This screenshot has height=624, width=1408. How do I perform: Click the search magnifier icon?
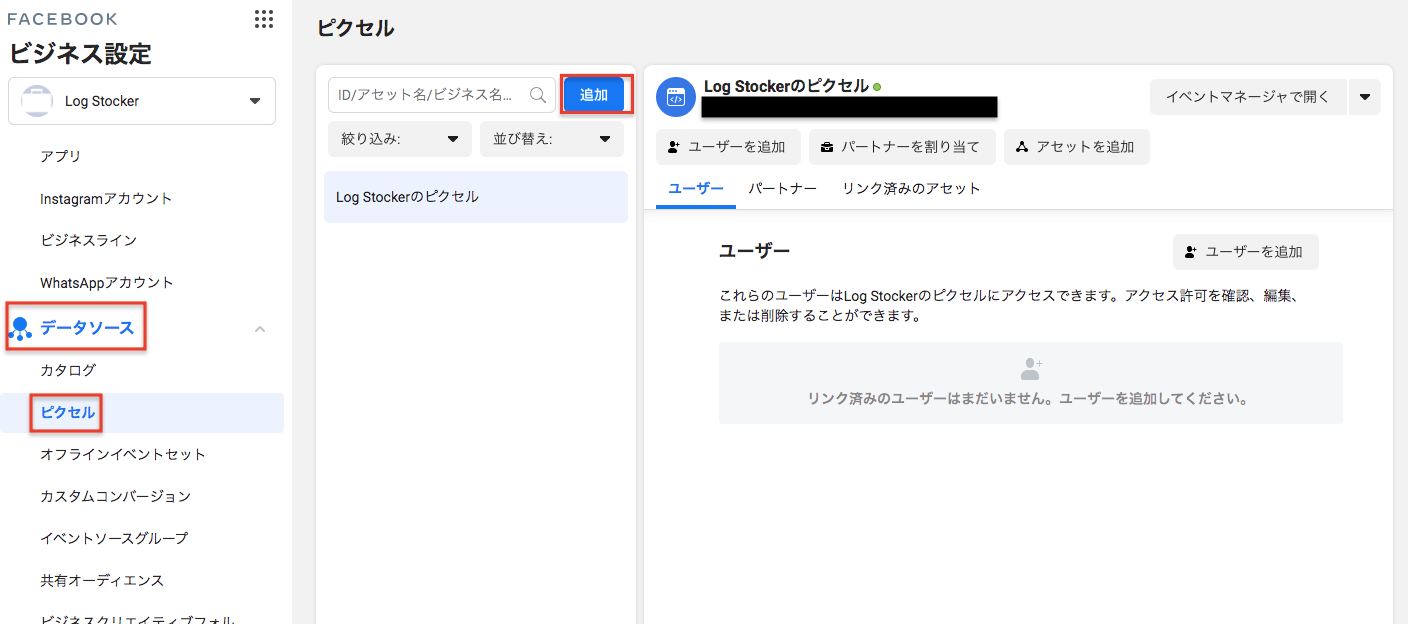pos(538,95)
